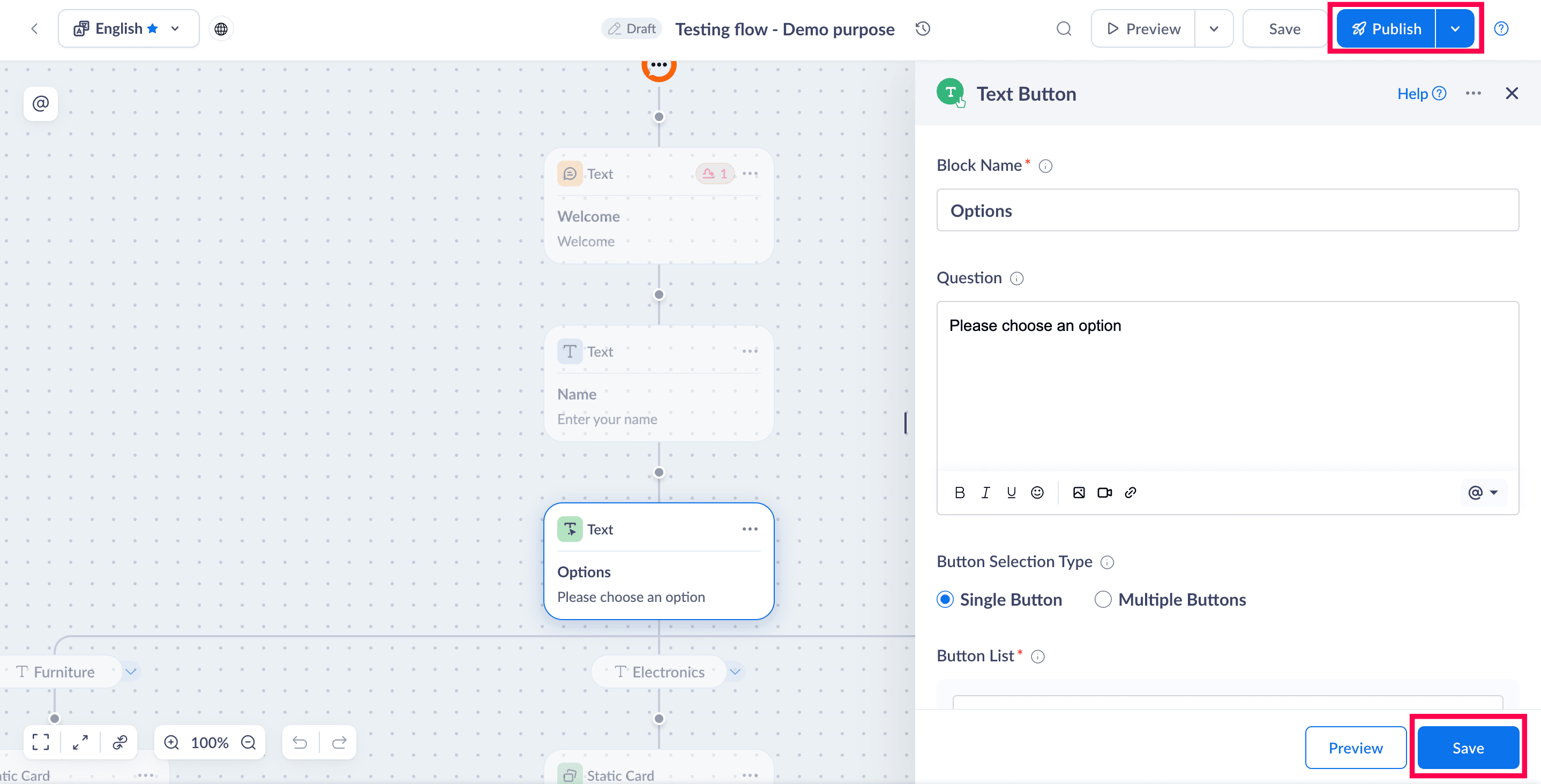Open the Options block three-dot menu
Image resolution: width=1541 pixels, height=784 pixels.
click(x=750, y=529)
